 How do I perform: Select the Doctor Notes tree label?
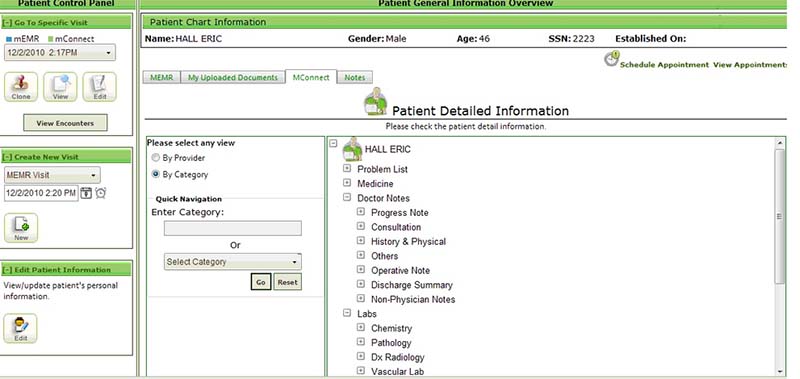coord(383,198)
